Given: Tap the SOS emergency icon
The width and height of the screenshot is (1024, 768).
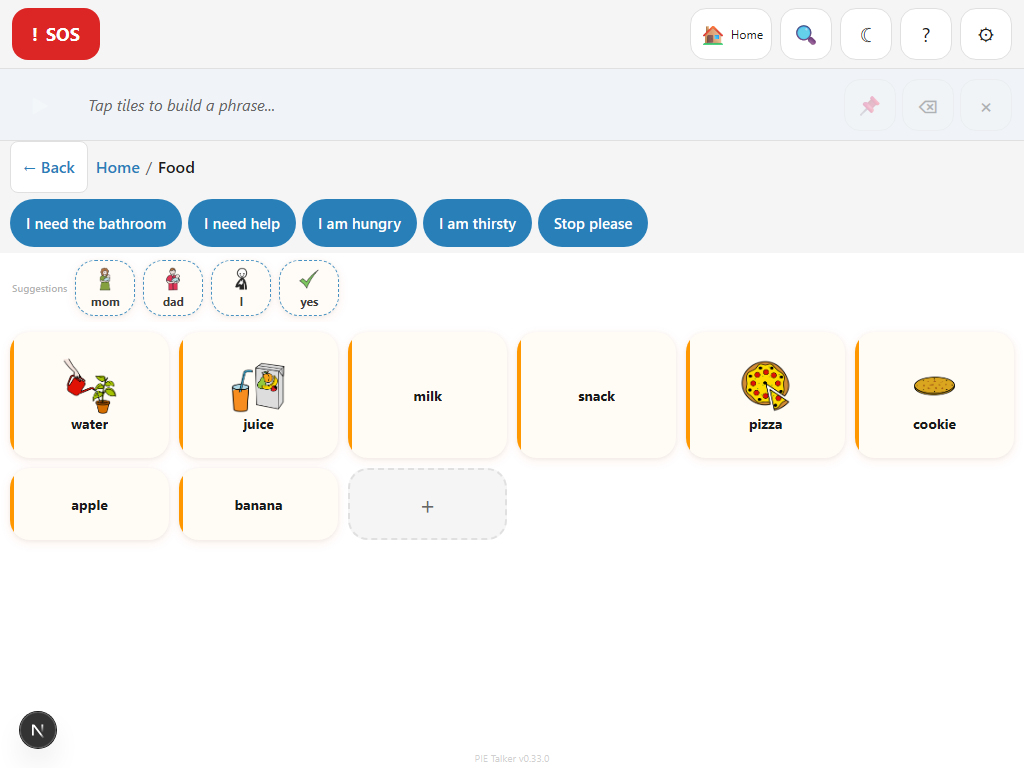Looking at the screenshot, I should [55, 33].
